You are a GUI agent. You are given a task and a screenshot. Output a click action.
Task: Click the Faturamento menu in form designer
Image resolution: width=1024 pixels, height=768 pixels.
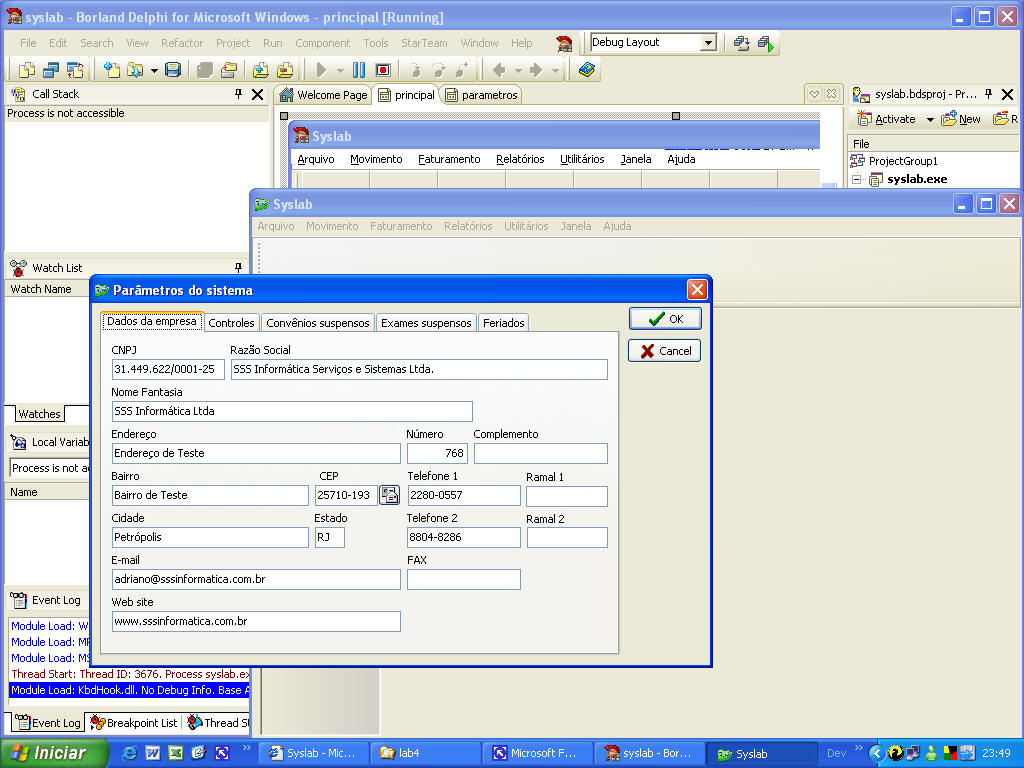tap(449, 159)
